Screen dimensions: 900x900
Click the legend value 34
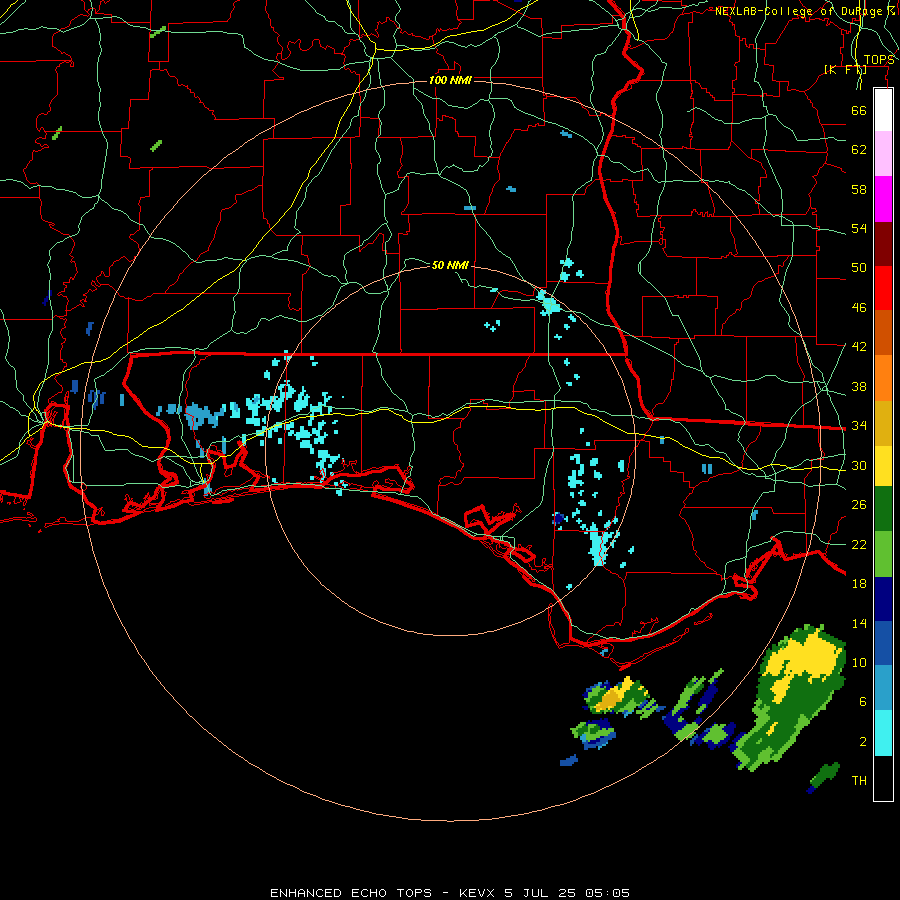coord(859,425)
